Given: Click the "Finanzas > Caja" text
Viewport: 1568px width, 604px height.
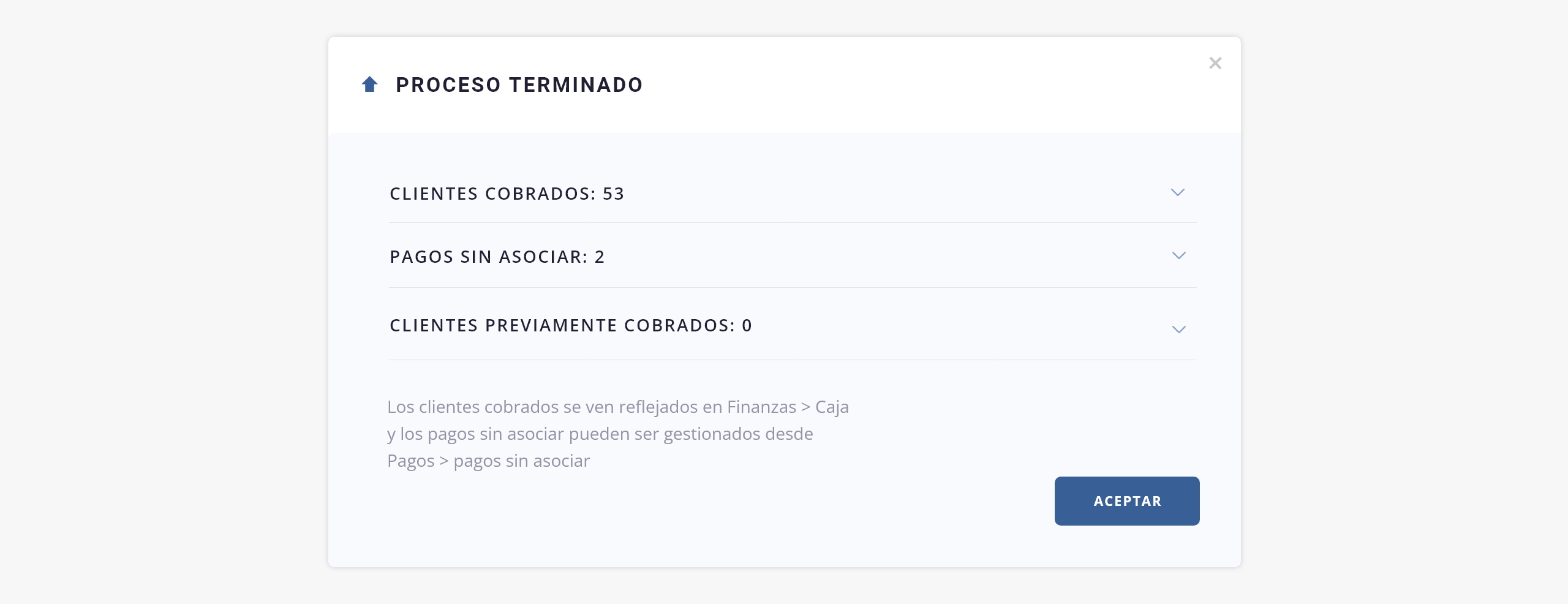Looking at the screenshot, I should click(788, 407).
